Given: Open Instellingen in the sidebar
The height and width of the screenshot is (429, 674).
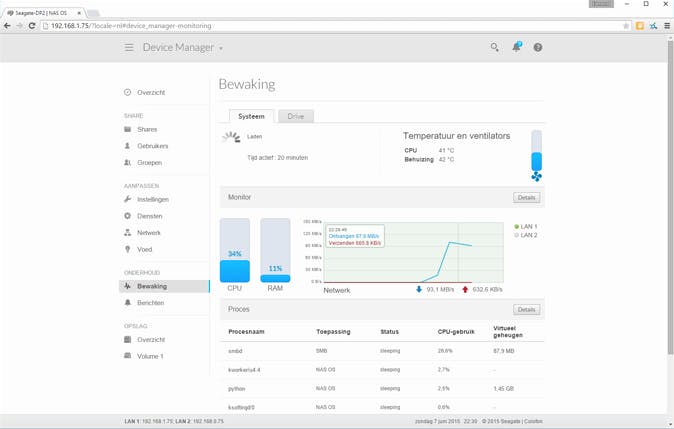Looking at the screenshot, I should [153, 199].
